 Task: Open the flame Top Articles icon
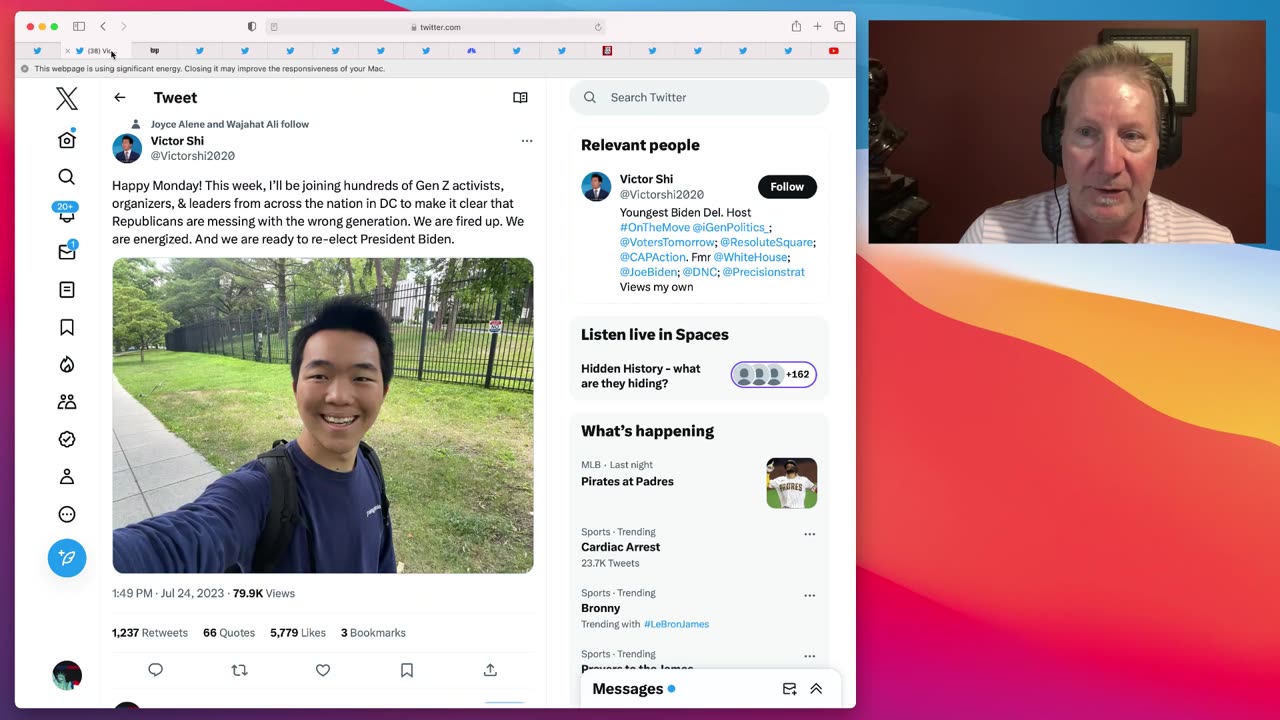pyautogui.click(x=67, y=365)
